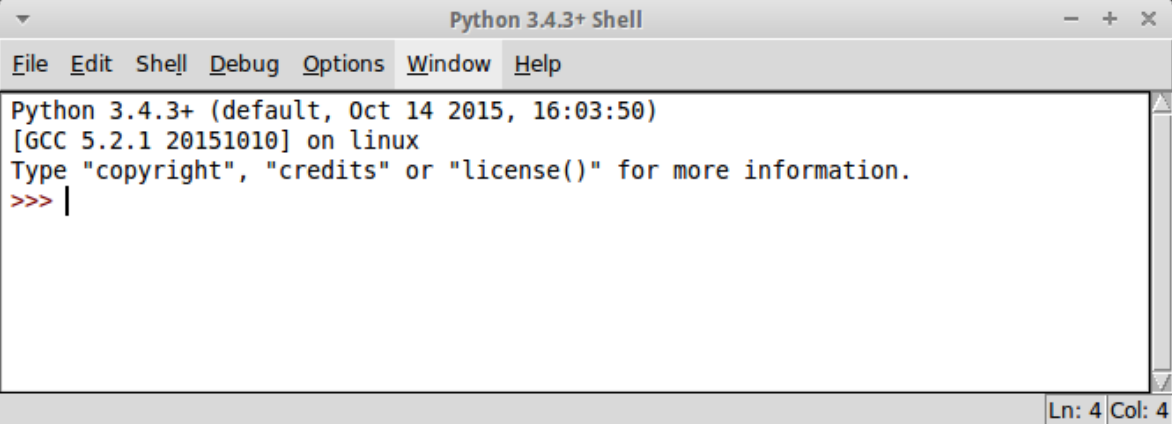Open the Help menu
1172x424 pixels.
(x=537, y=65)
